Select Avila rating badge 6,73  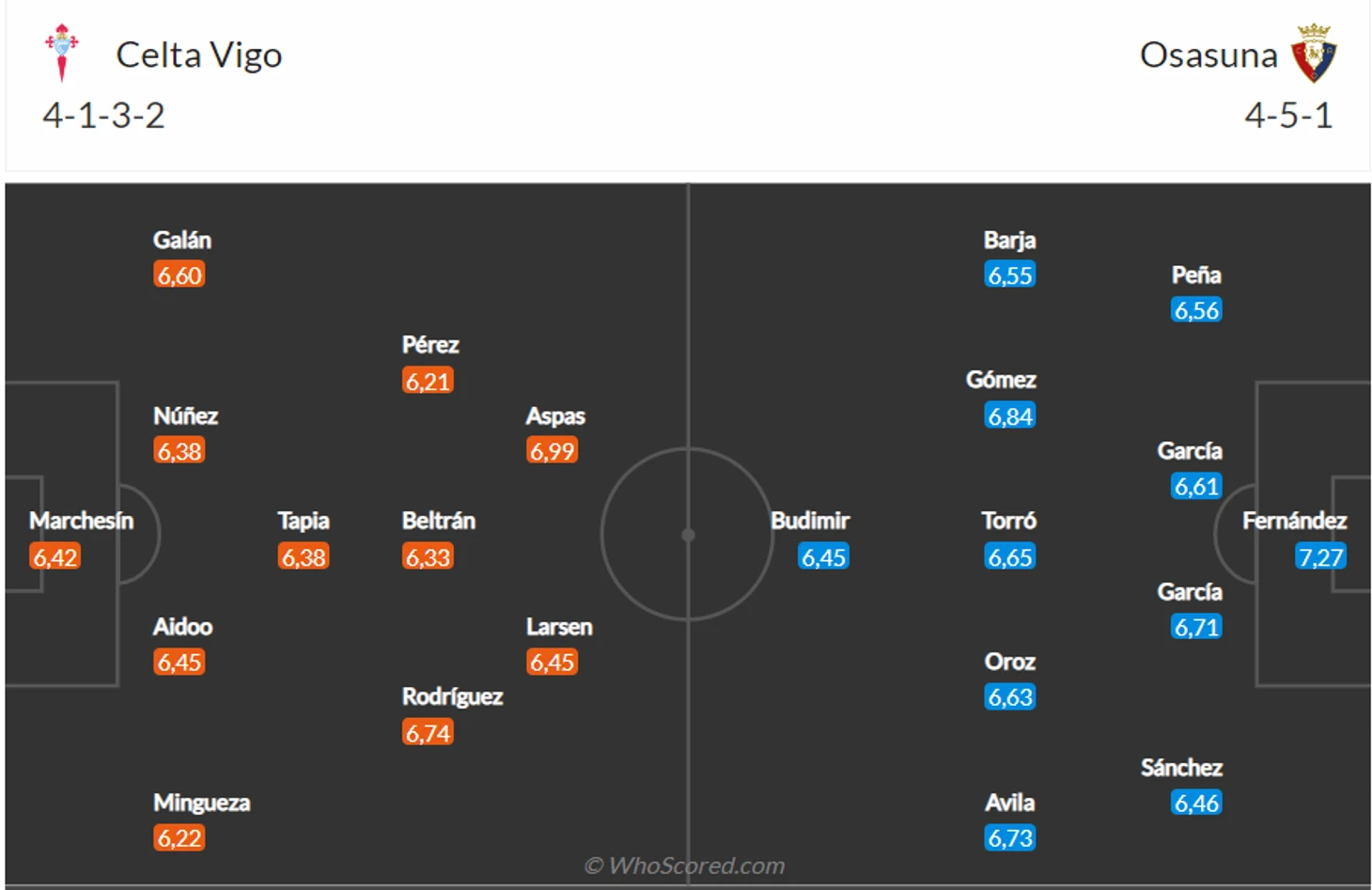[x=1010, y=838]
